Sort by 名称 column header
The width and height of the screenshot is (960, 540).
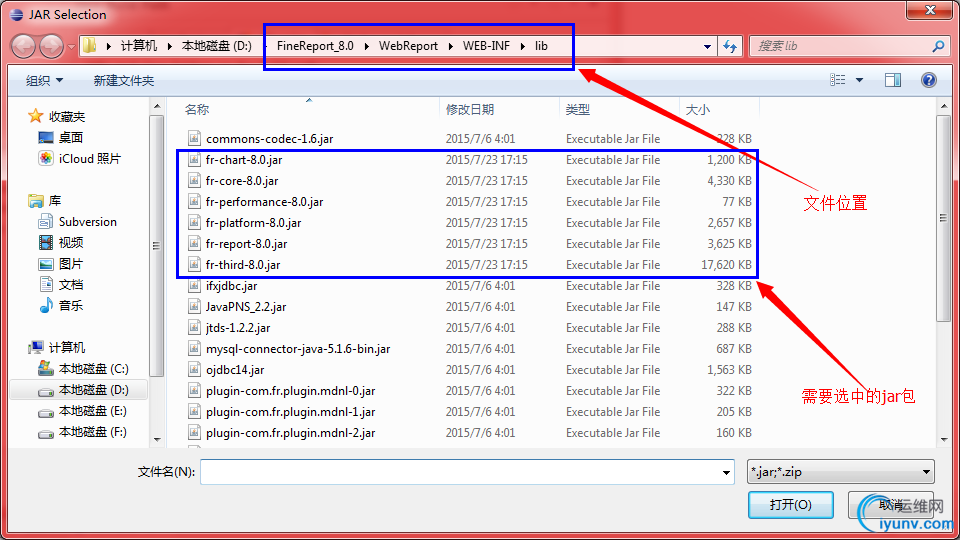(197, 109)
